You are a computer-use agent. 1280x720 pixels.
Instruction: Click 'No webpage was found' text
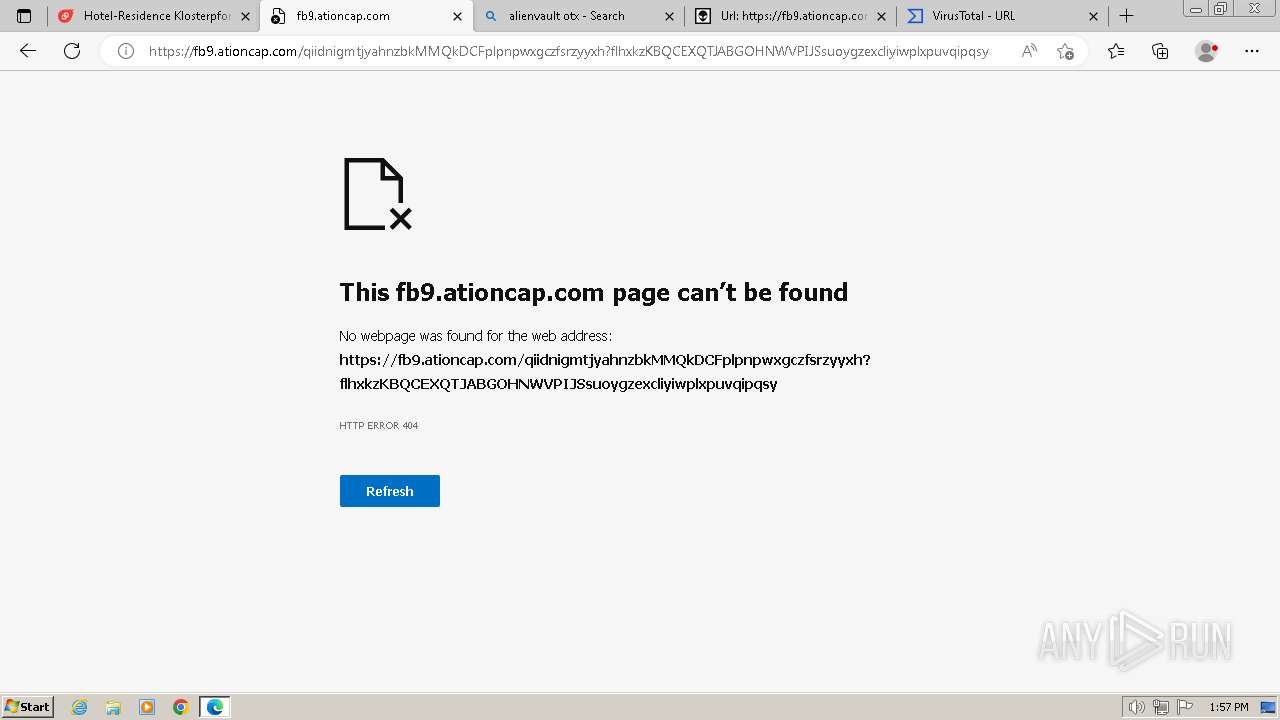click(x=475, y=336)
